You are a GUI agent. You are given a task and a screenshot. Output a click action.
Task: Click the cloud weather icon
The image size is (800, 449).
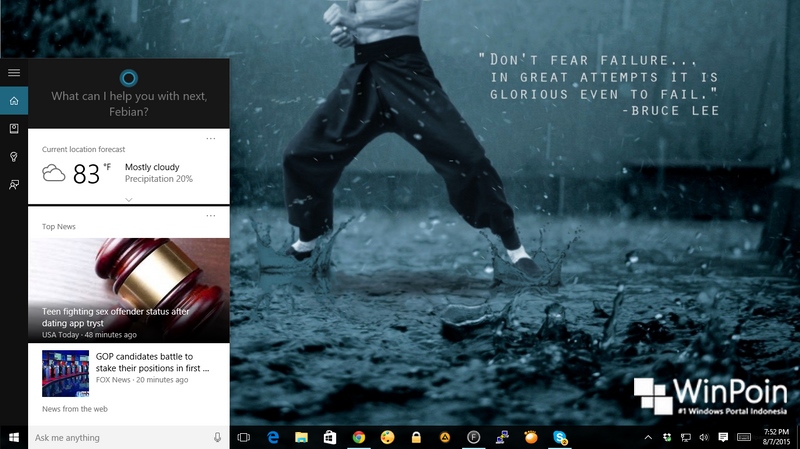tap(54, 173)
